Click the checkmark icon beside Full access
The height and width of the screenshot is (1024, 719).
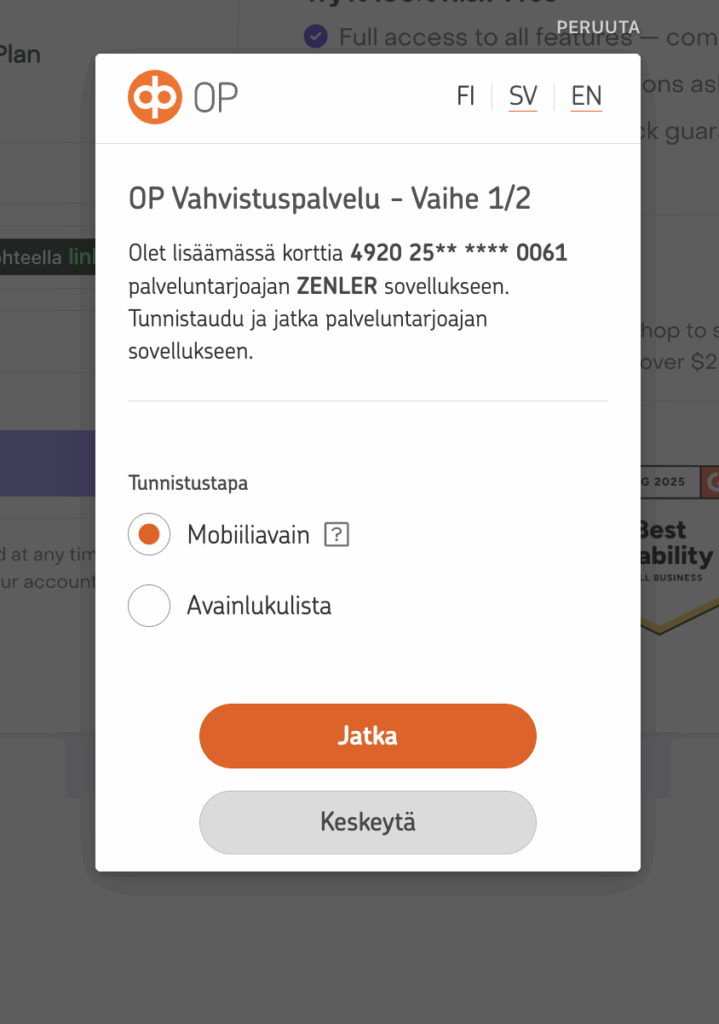click(316, 37)
